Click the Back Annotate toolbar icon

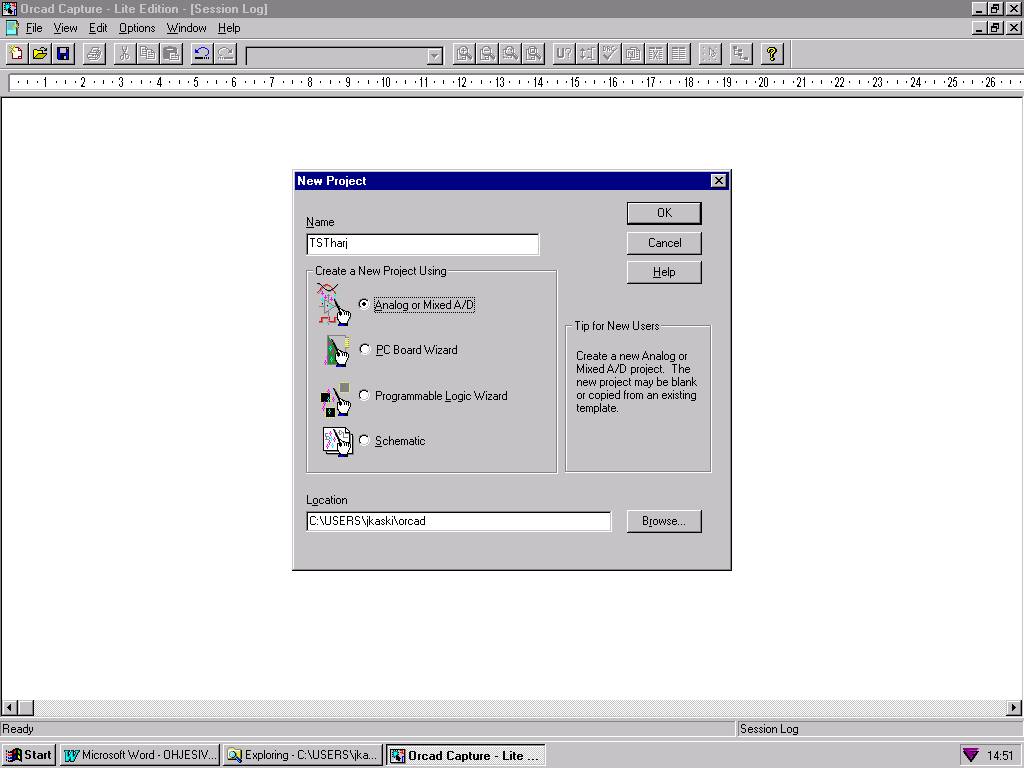pos(587,54)
